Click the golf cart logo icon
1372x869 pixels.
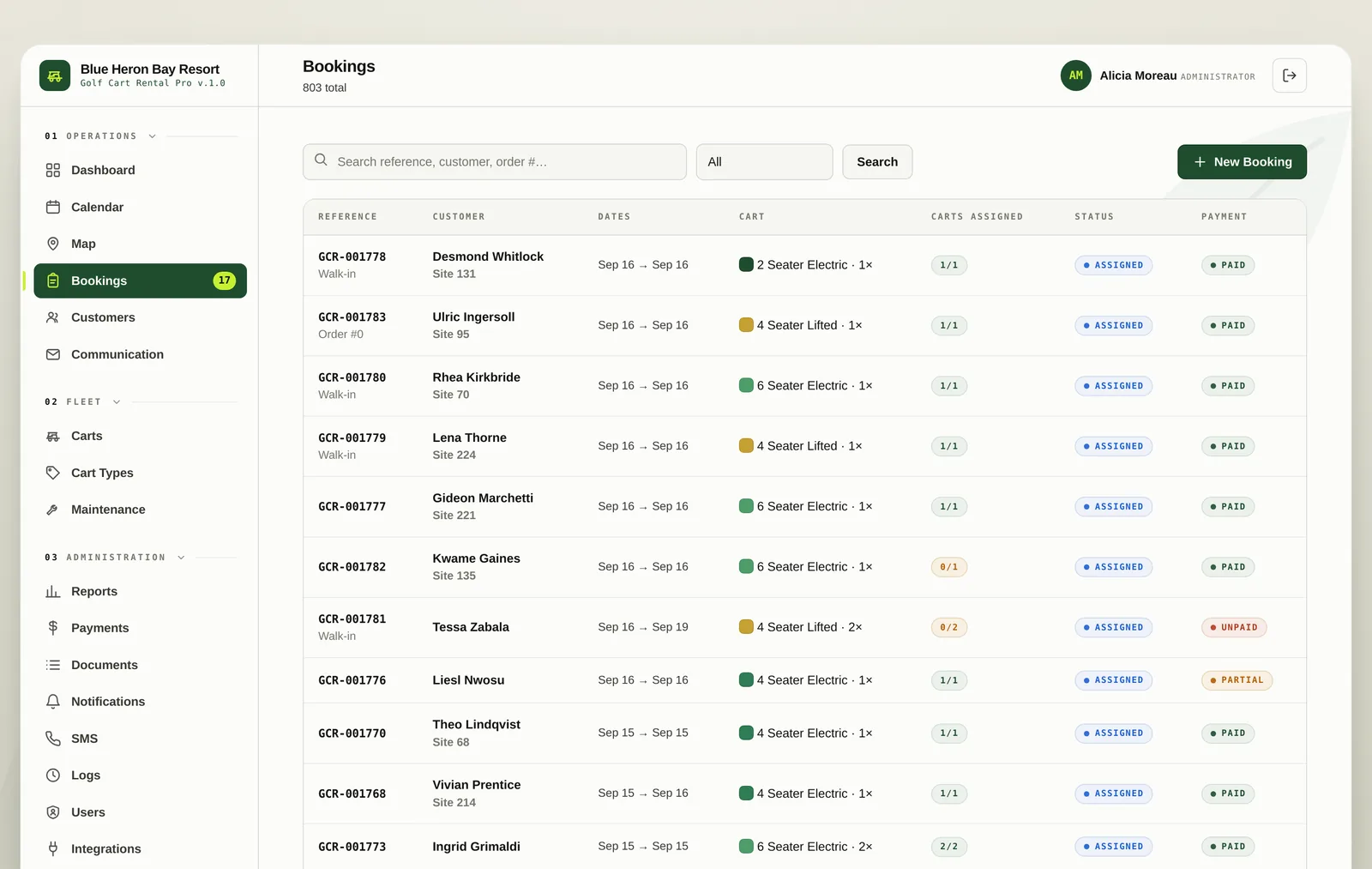[x=55, y=75]
